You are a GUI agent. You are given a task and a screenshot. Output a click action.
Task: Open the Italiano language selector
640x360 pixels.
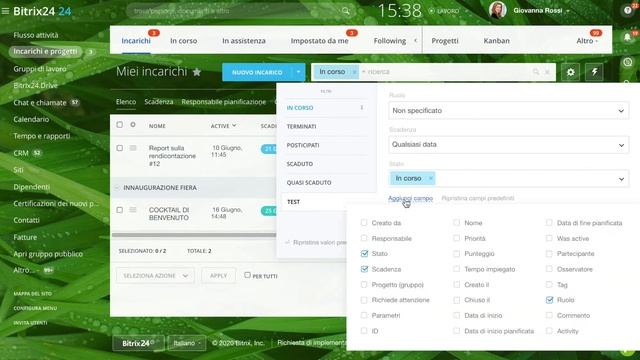point(187,343)
